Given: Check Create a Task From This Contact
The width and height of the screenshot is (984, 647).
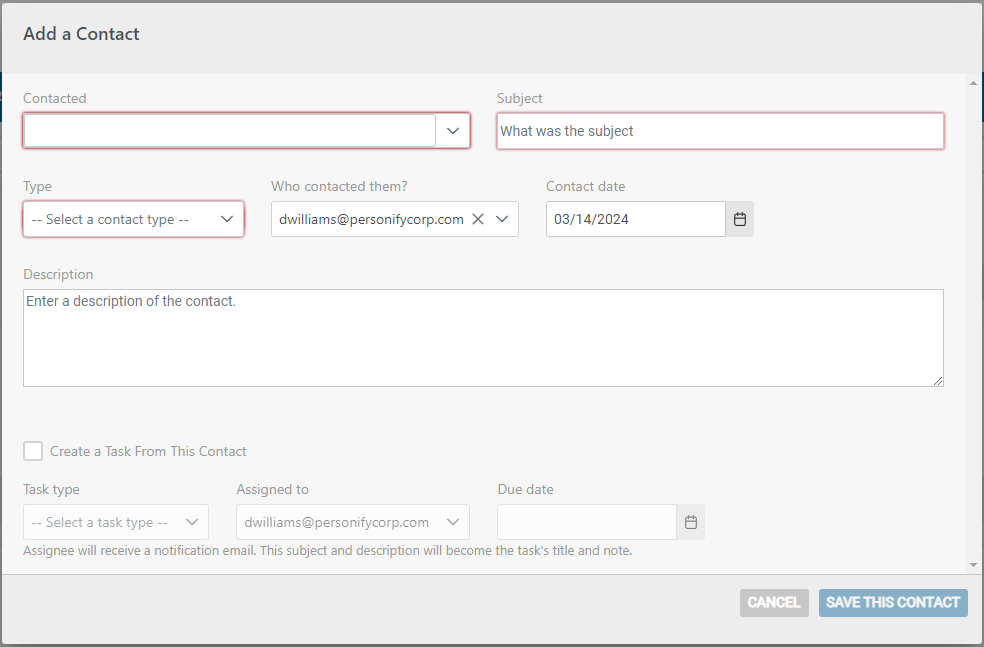Looking at the screenshot, I should [33, 451].
